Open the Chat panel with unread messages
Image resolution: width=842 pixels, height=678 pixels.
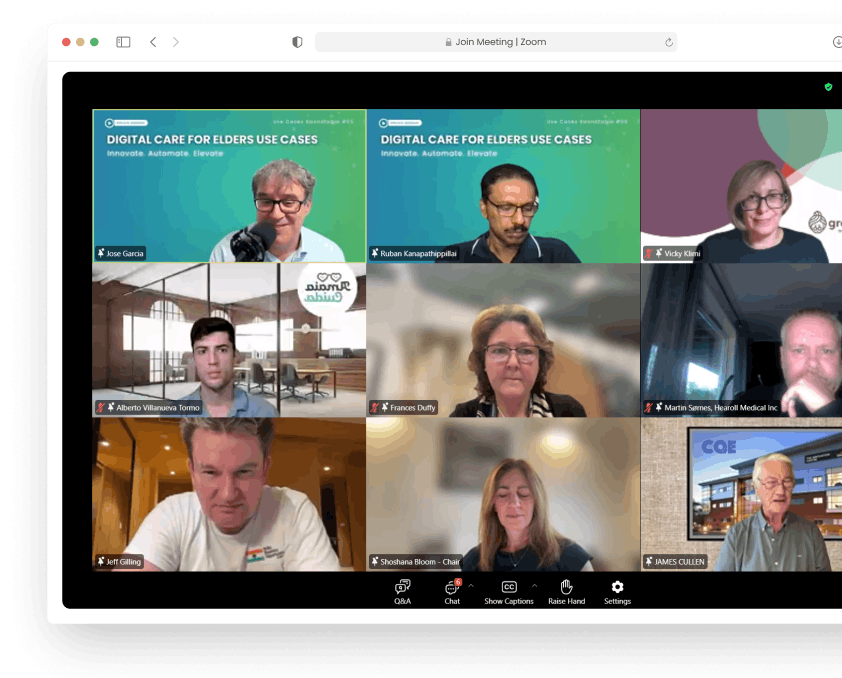pyautogui.click(x=452, y=590)
